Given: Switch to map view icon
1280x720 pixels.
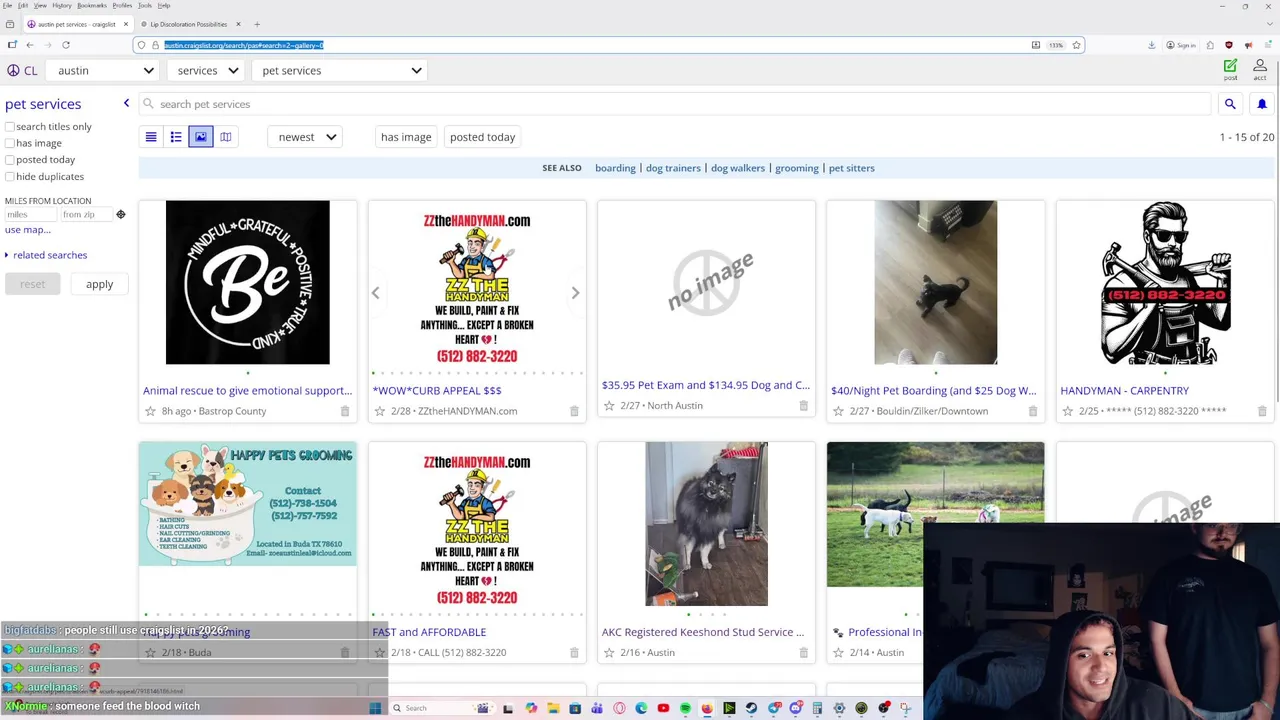Looking at the screenshot, I should pyautogui.click(x=226, y=137).
